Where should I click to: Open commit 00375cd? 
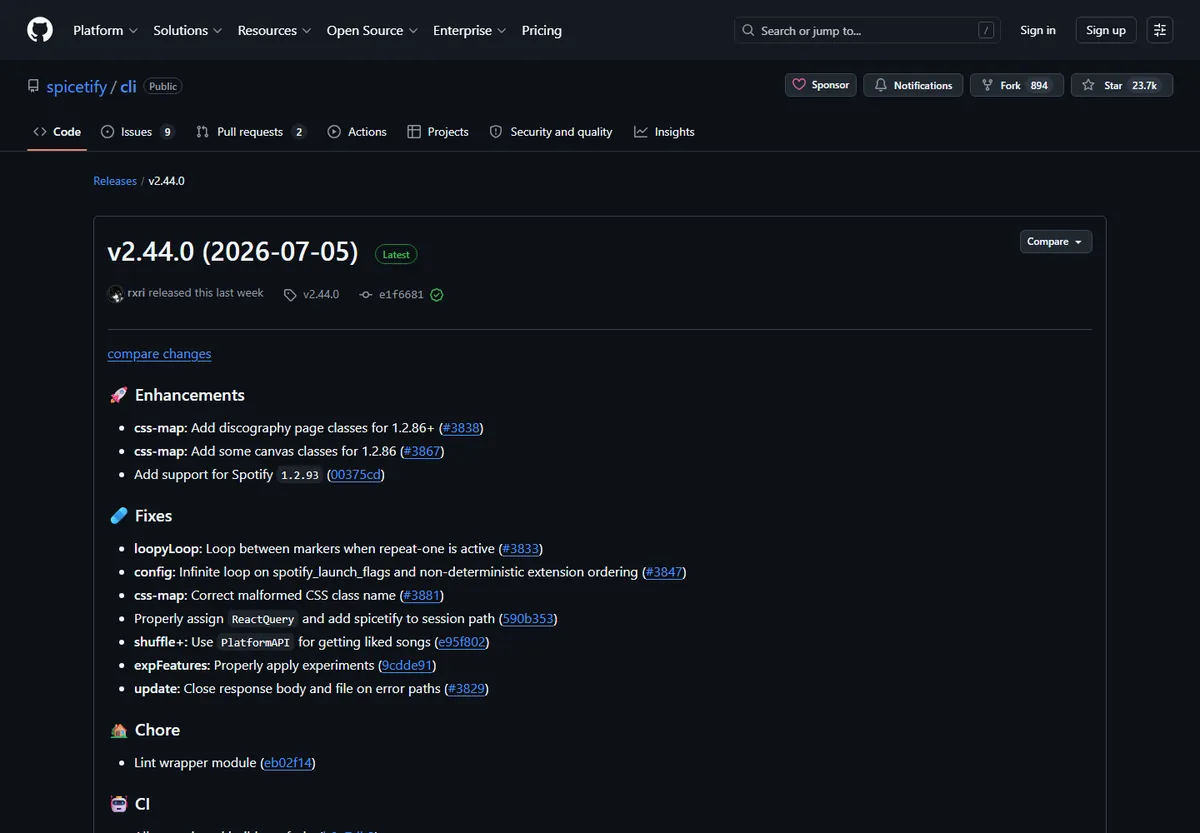(356, 475)
